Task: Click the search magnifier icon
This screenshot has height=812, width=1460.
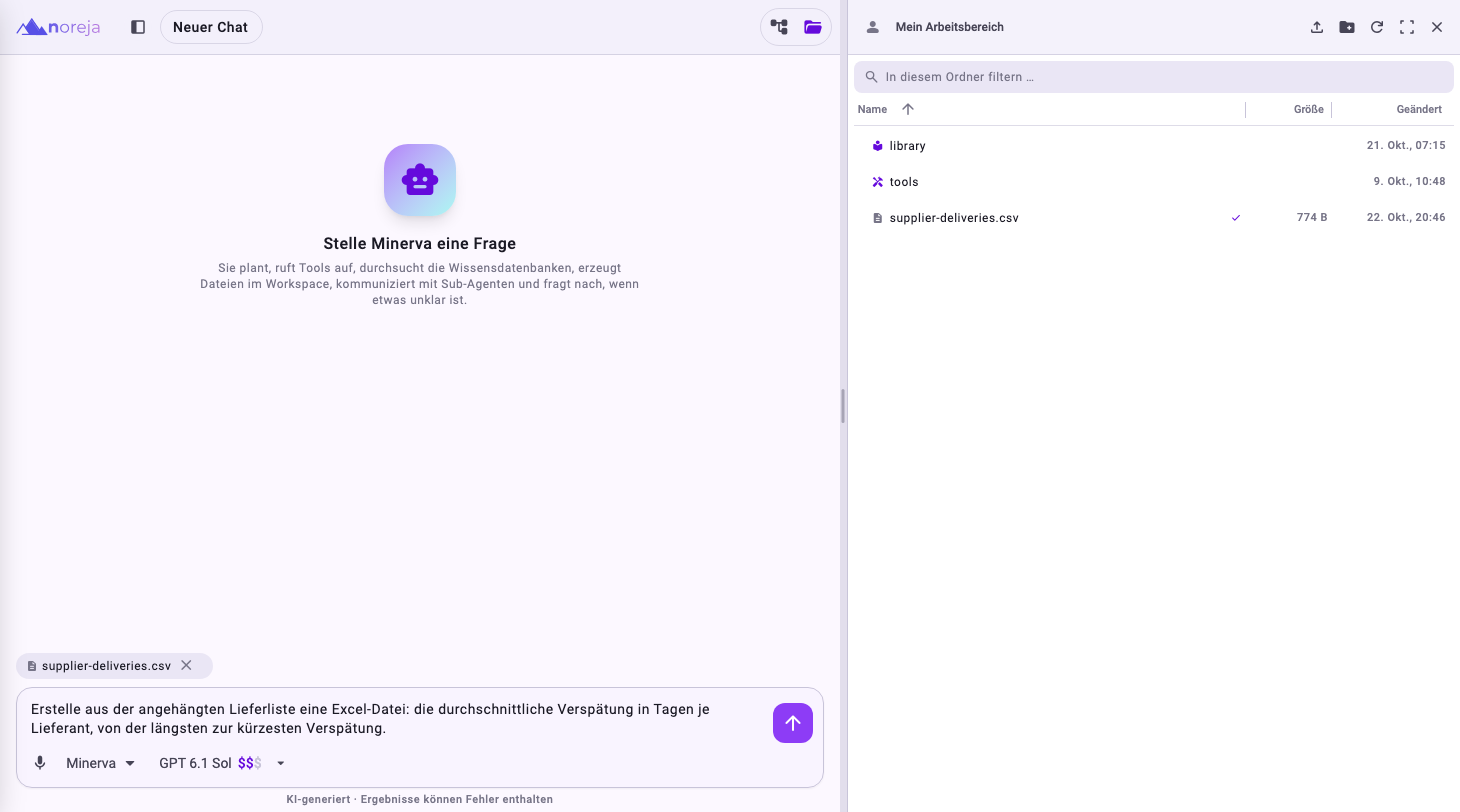Action: click(871, 77)
